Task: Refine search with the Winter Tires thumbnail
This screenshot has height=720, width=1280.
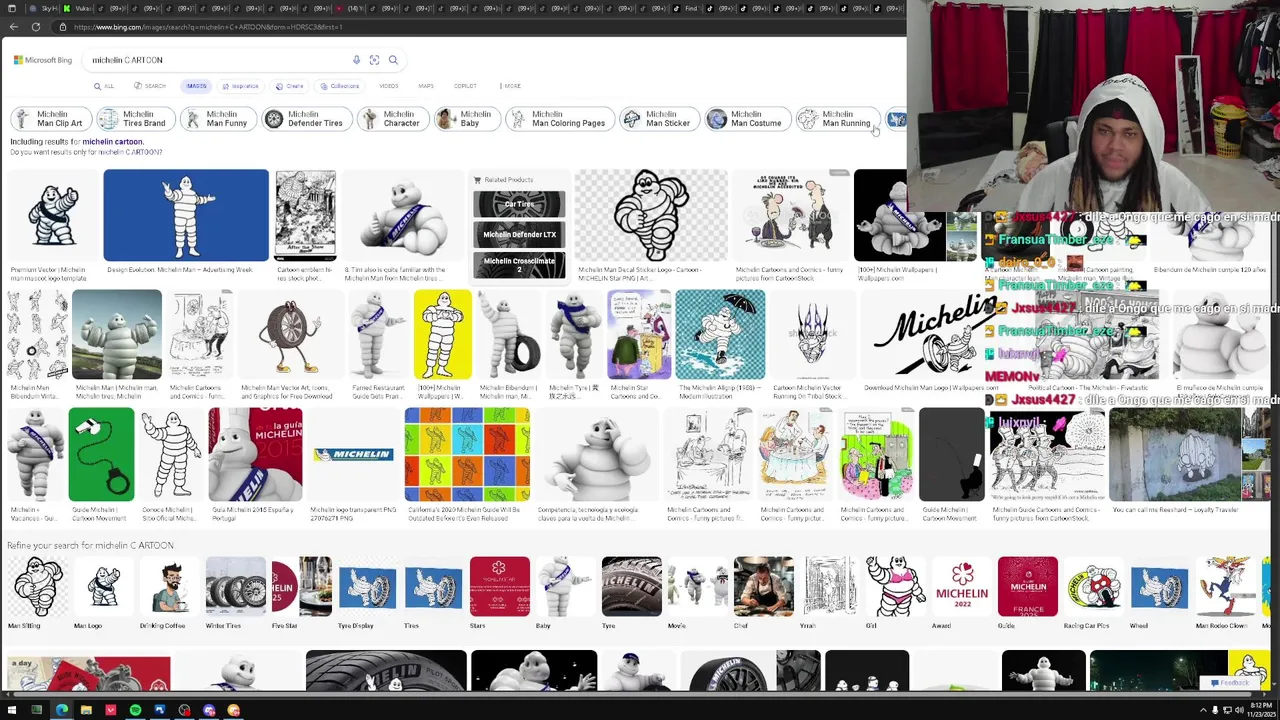Action: click(235, 586)
